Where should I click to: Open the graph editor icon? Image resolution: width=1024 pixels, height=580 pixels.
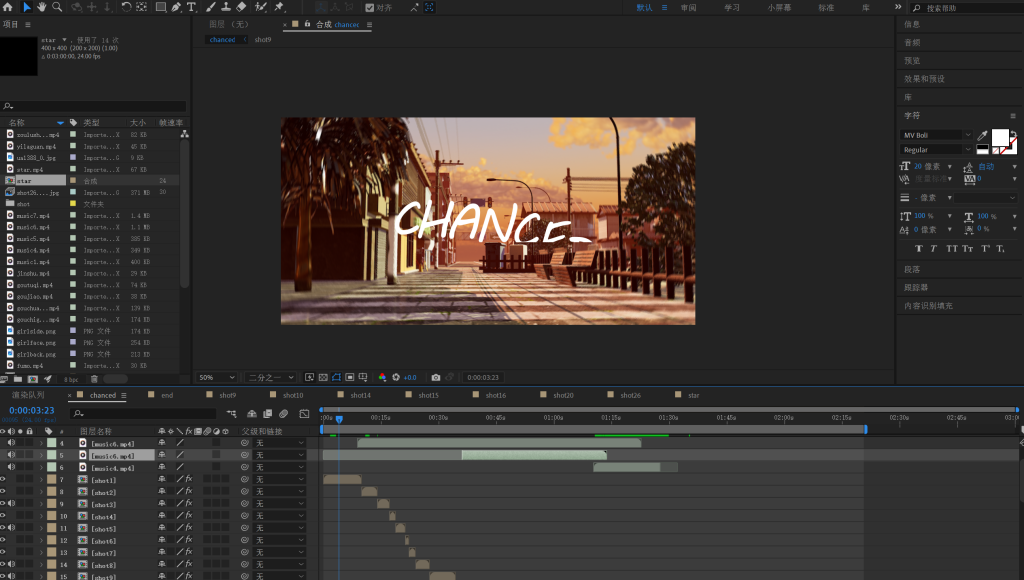tap(304, 413)
